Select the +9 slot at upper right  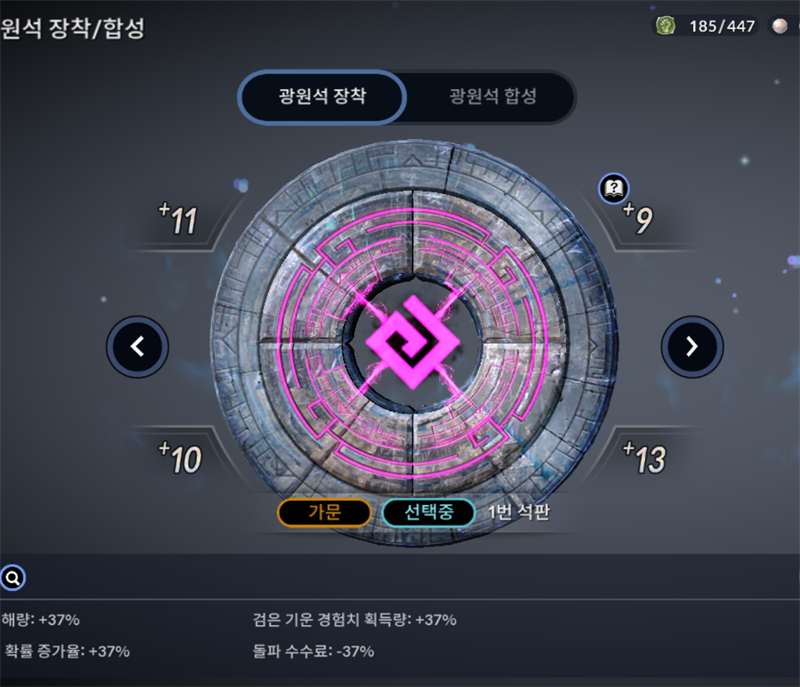click(638, 218)
